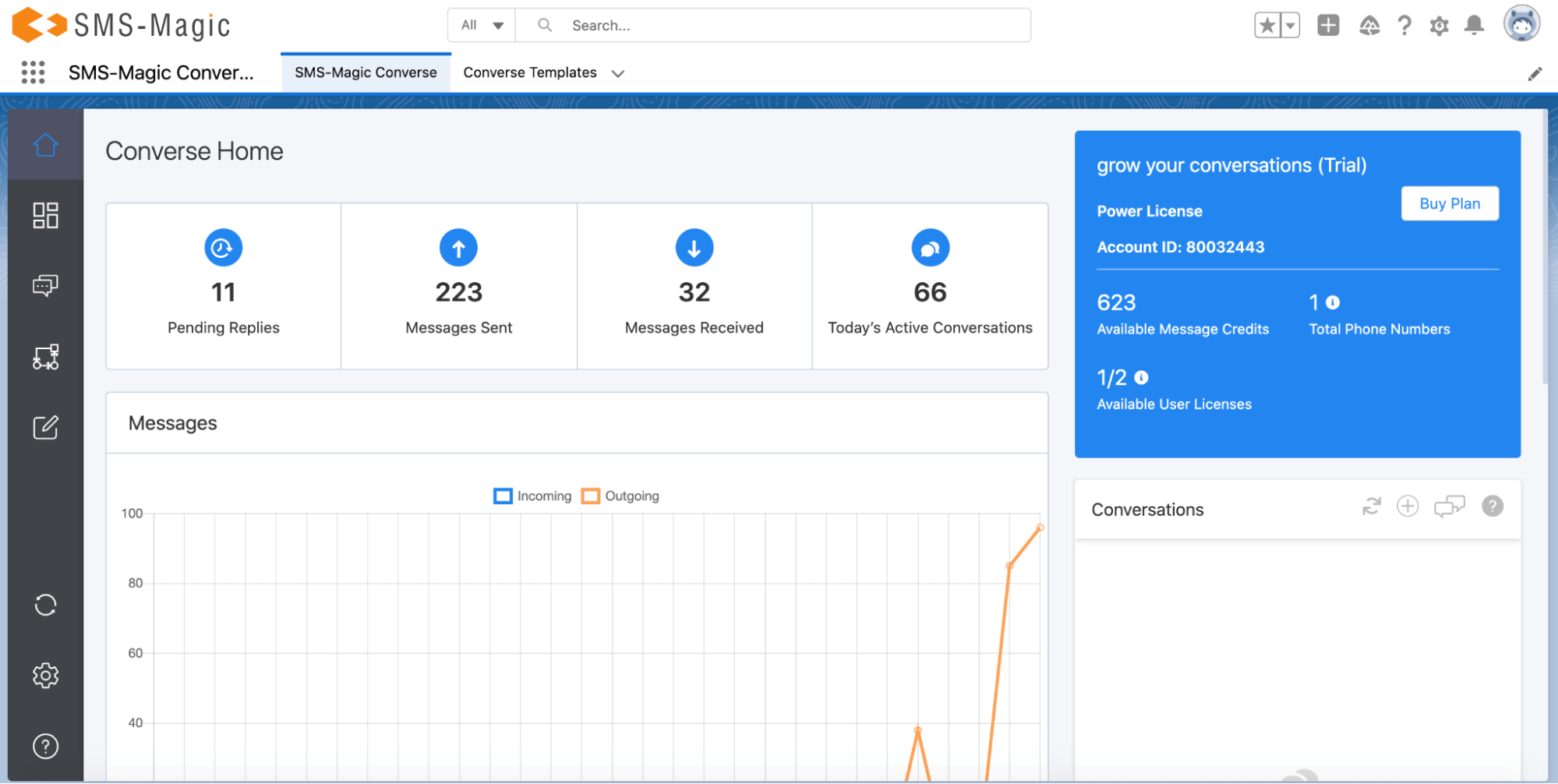The height and width of the screenshot is (784, 1558).
Task: Click the 623 Available Message Credits value
Action: pos(1116,302)
